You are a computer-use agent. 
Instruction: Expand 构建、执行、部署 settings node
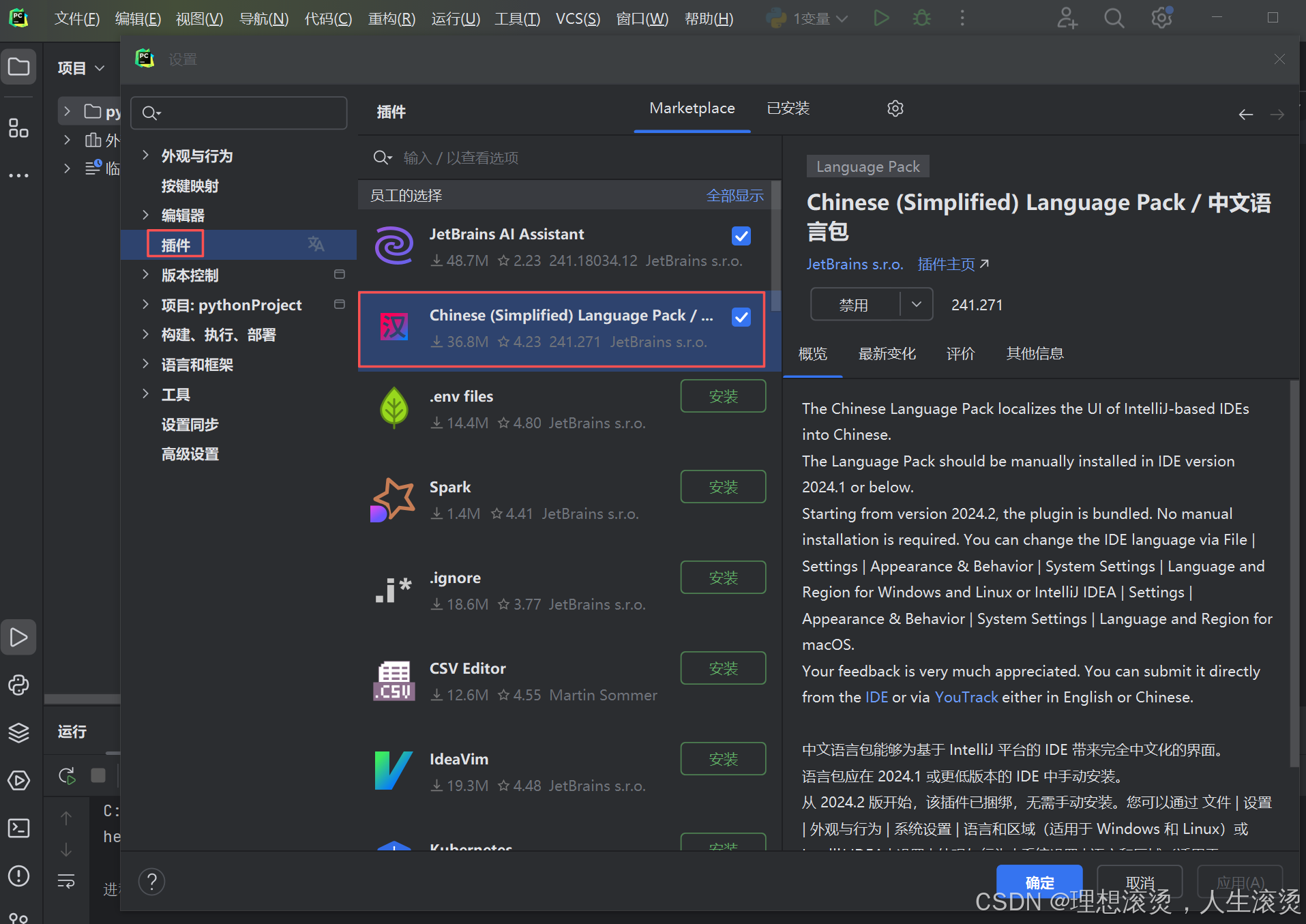tap(145, 334)
